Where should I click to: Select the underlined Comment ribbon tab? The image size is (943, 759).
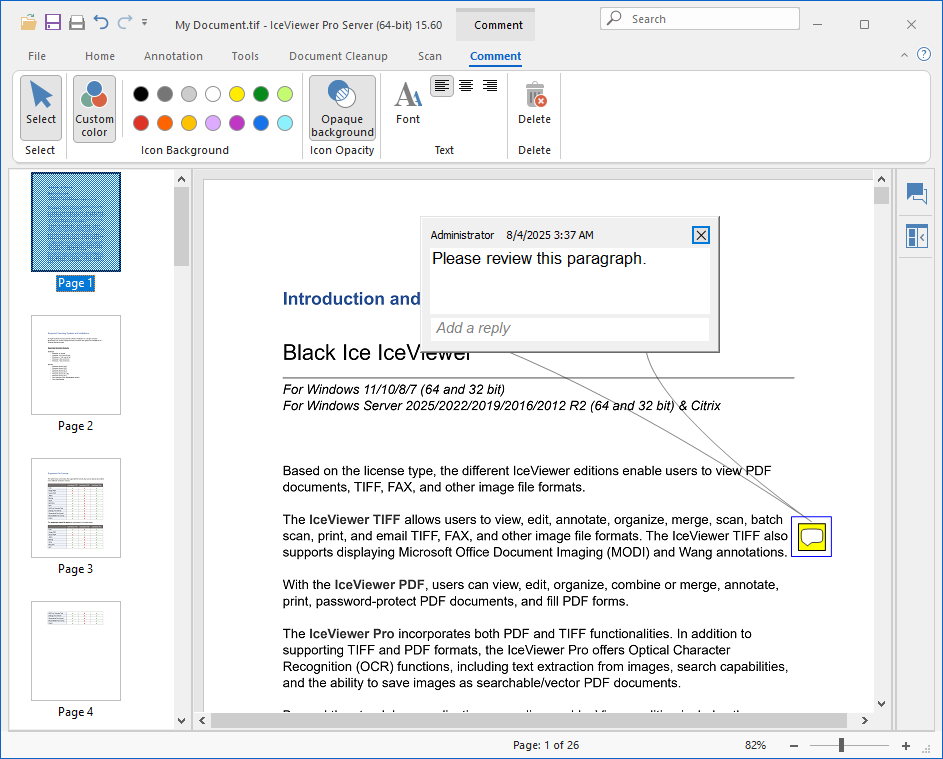[496, 56]
